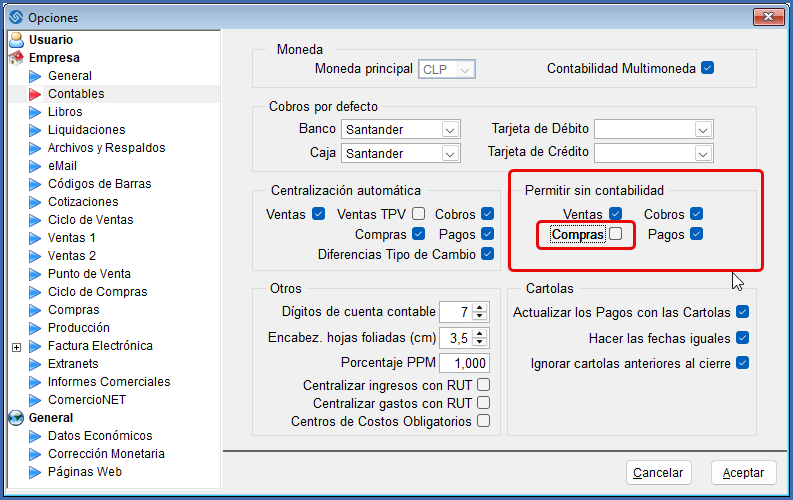Image resolution: width=793 pixels, height=500 pixels.
Task: Toggle Ignorar cartolas anteriores al cierre
Action: (742, 363)
